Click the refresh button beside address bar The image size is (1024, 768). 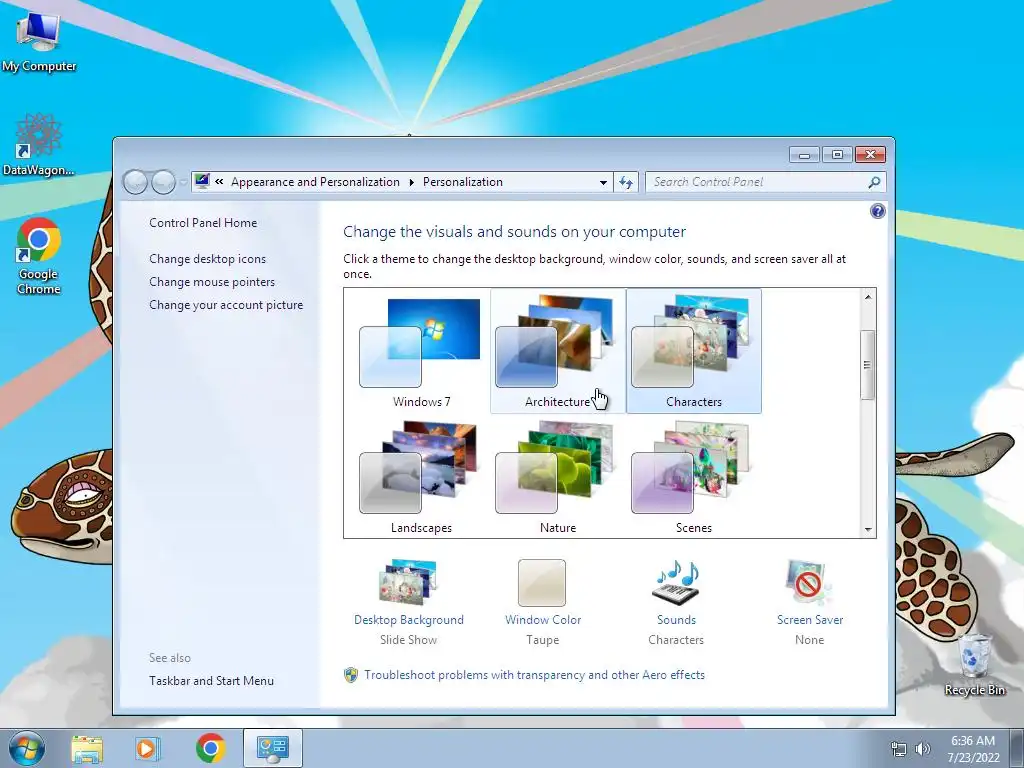click(x=626, y=182)
